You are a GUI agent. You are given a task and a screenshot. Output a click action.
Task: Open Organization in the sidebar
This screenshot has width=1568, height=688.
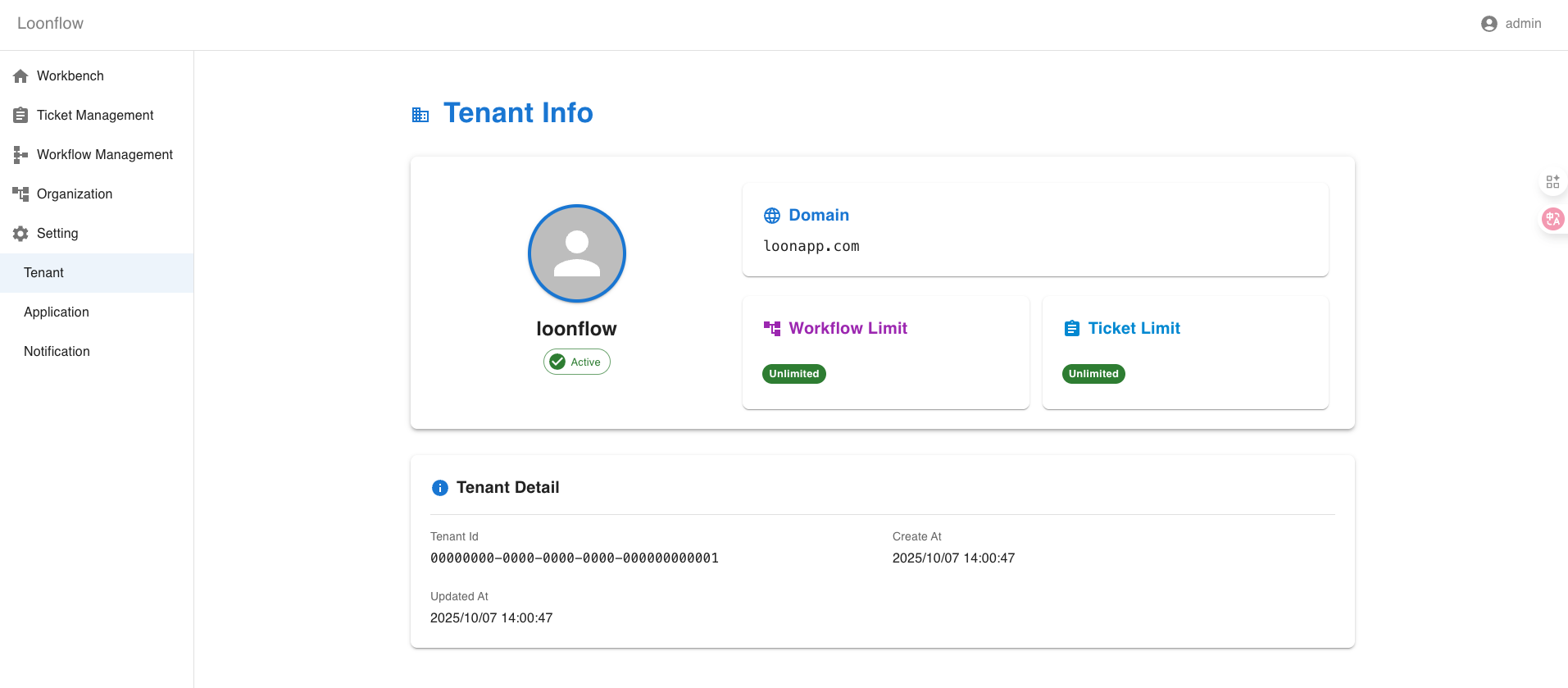coord(97,194)
